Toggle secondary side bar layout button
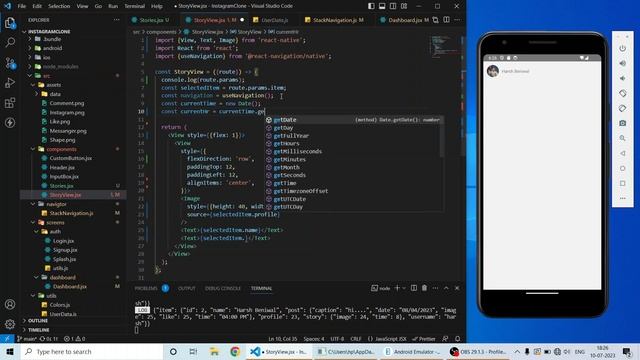The height and width of the screenshot is (360, 640). (393, 6)
